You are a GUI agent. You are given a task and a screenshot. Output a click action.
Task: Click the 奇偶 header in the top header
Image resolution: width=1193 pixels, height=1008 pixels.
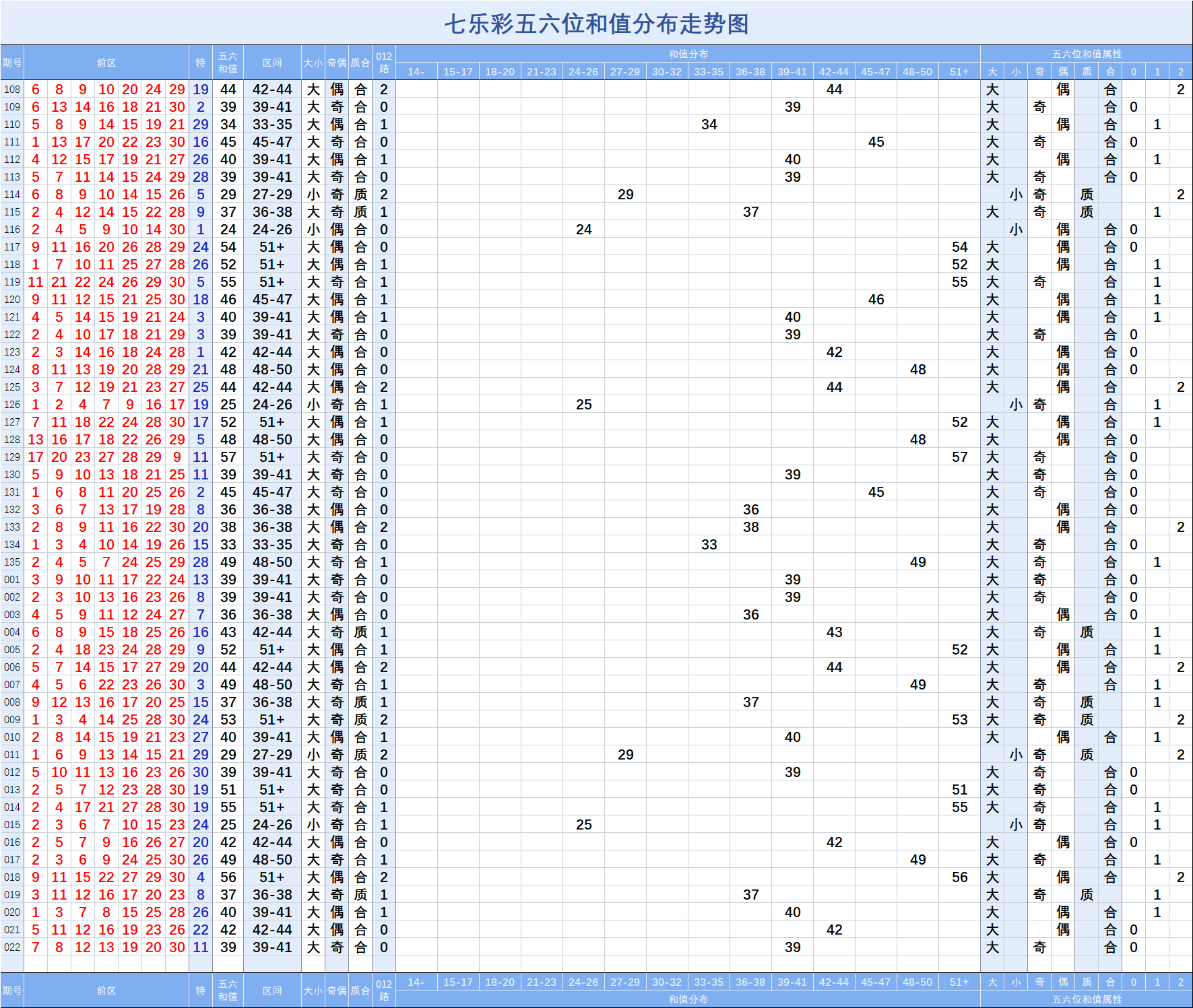point(337,63)
